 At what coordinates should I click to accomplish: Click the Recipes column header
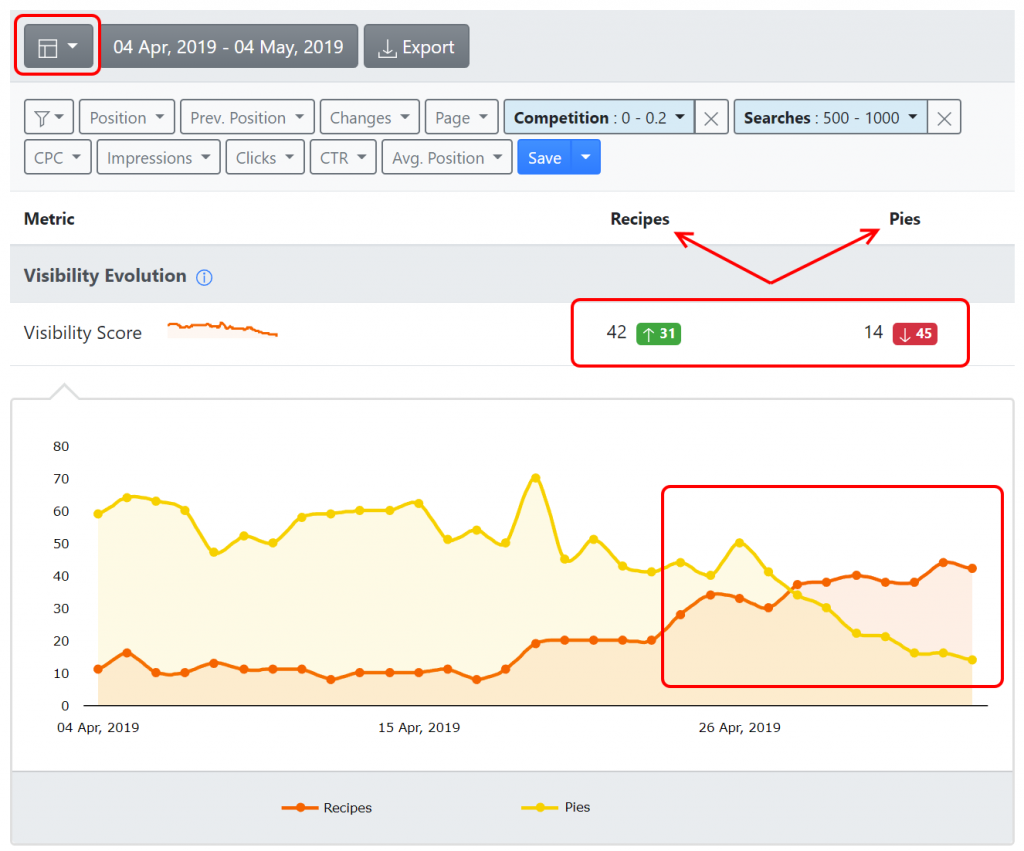tap(640, 219)
